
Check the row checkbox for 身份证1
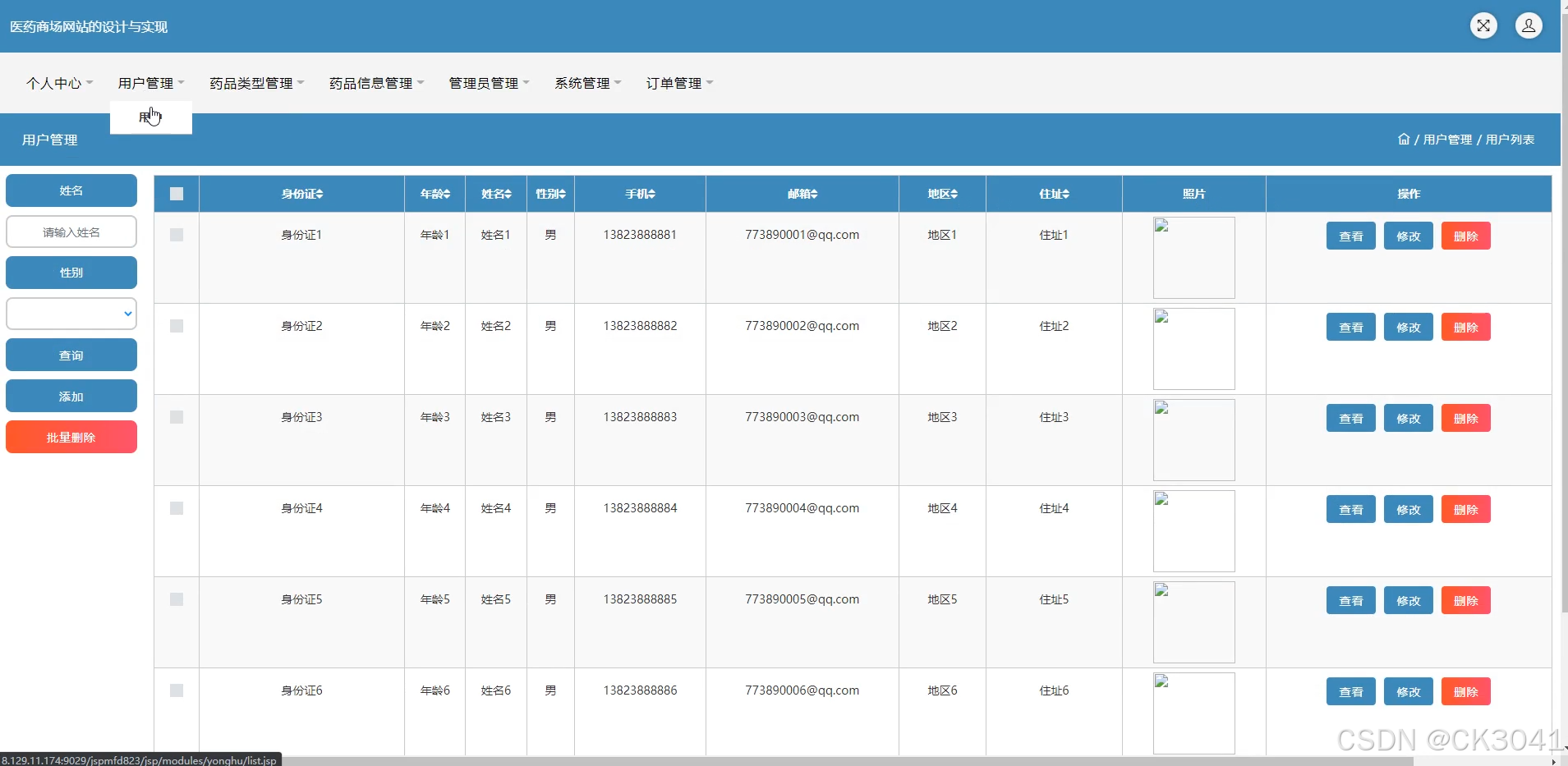[x=177, y=235]
